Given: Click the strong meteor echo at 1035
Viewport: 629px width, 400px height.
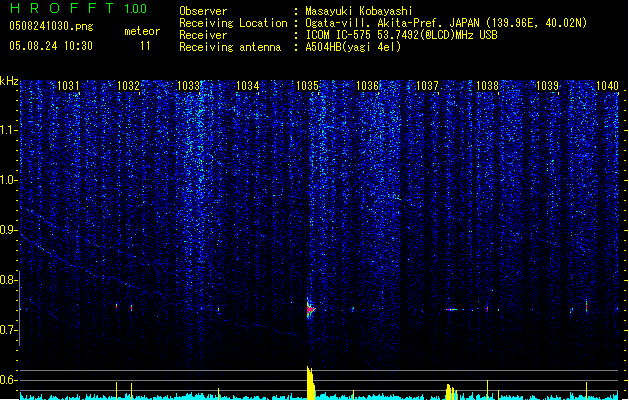Looking at the screenshot, I should pos(310,309).
